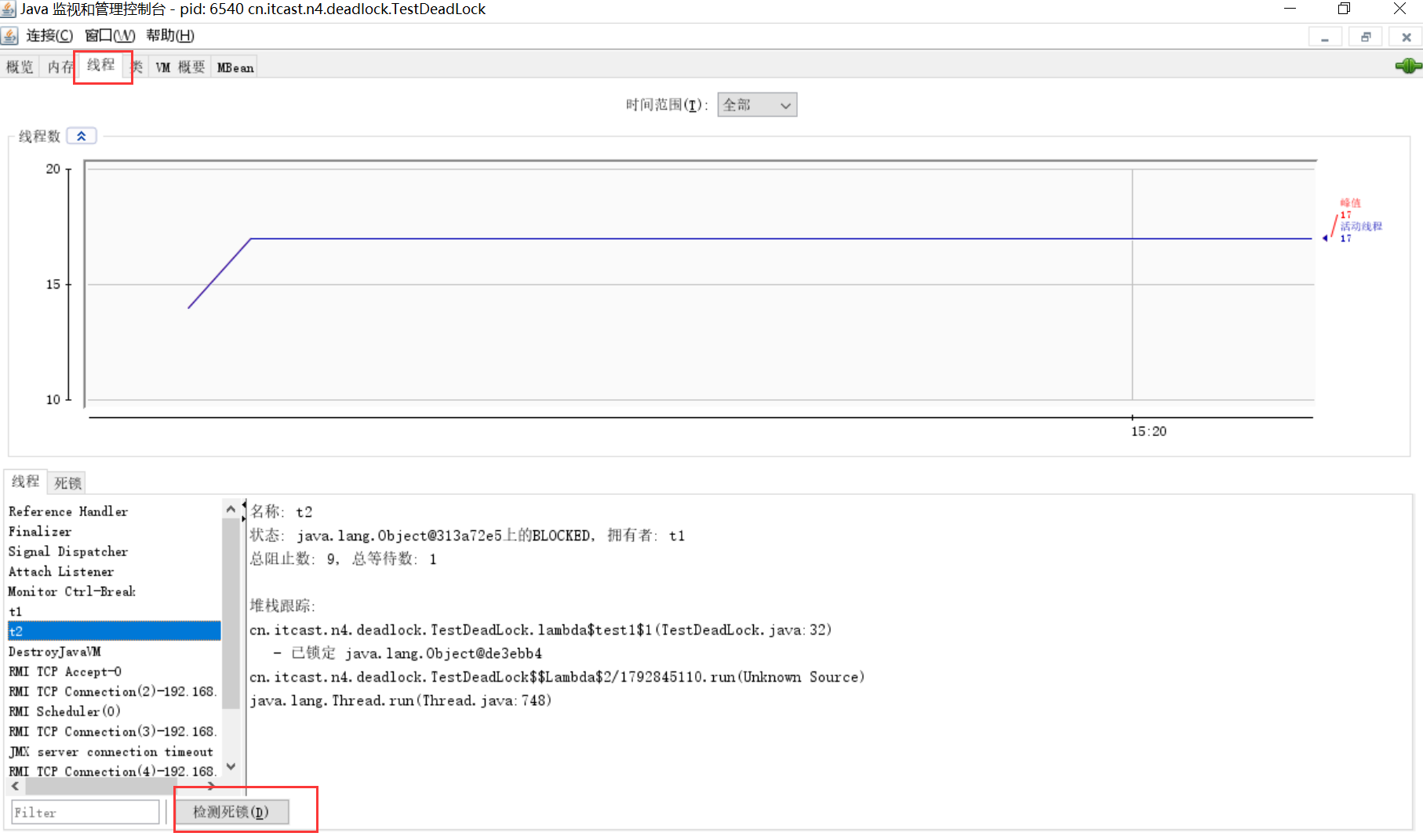Click stack line Thread.java:748
Viewport: 1423px width, 840px height.
pos(401,700)
